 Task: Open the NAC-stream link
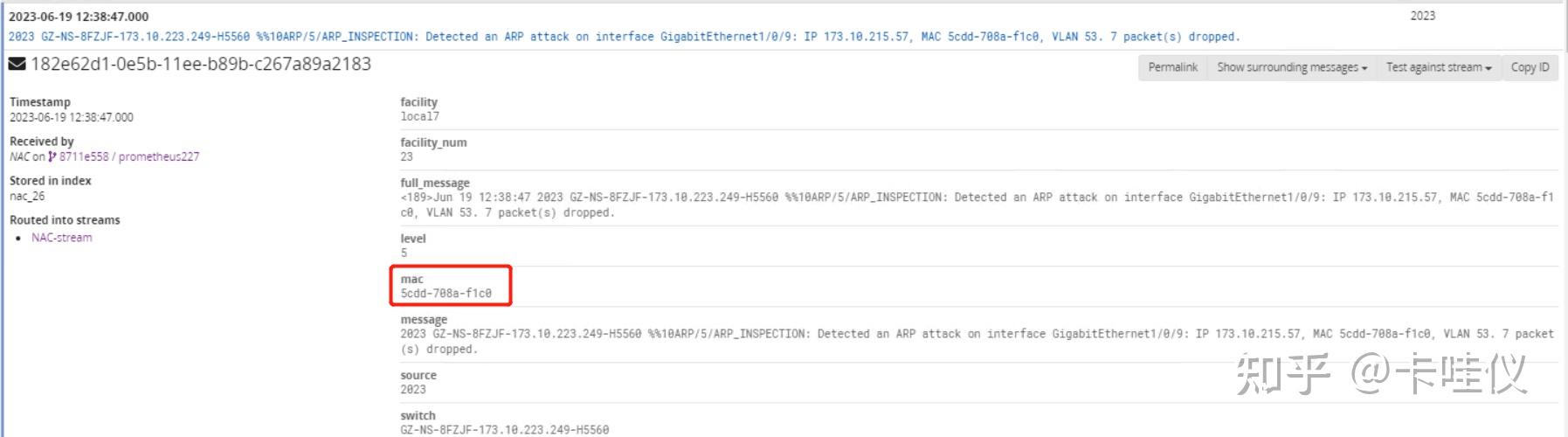click(62, 237)
